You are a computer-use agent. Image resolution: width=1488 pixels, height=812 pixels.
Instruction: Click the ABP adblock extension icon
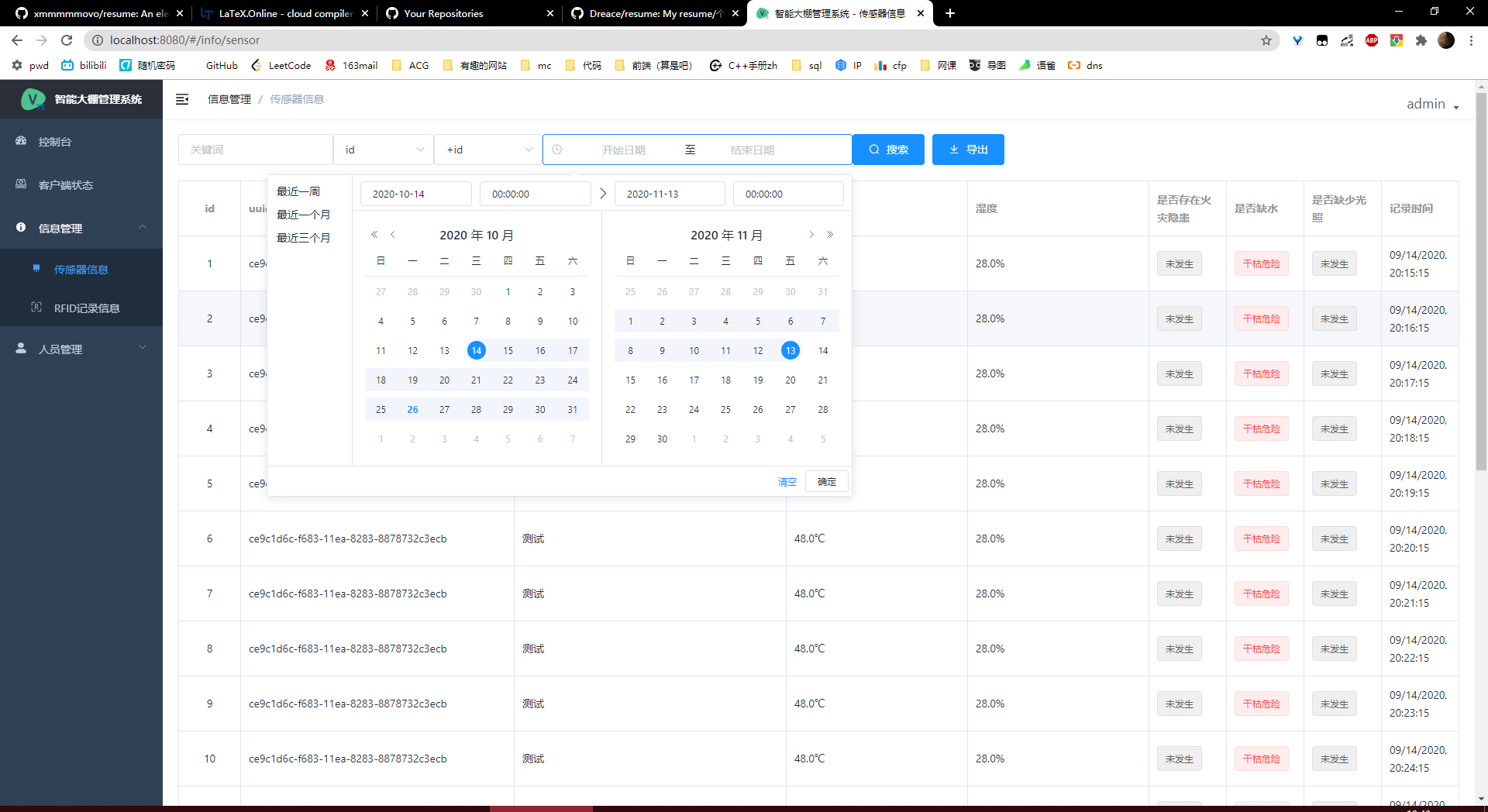(x=1372, y=40)
